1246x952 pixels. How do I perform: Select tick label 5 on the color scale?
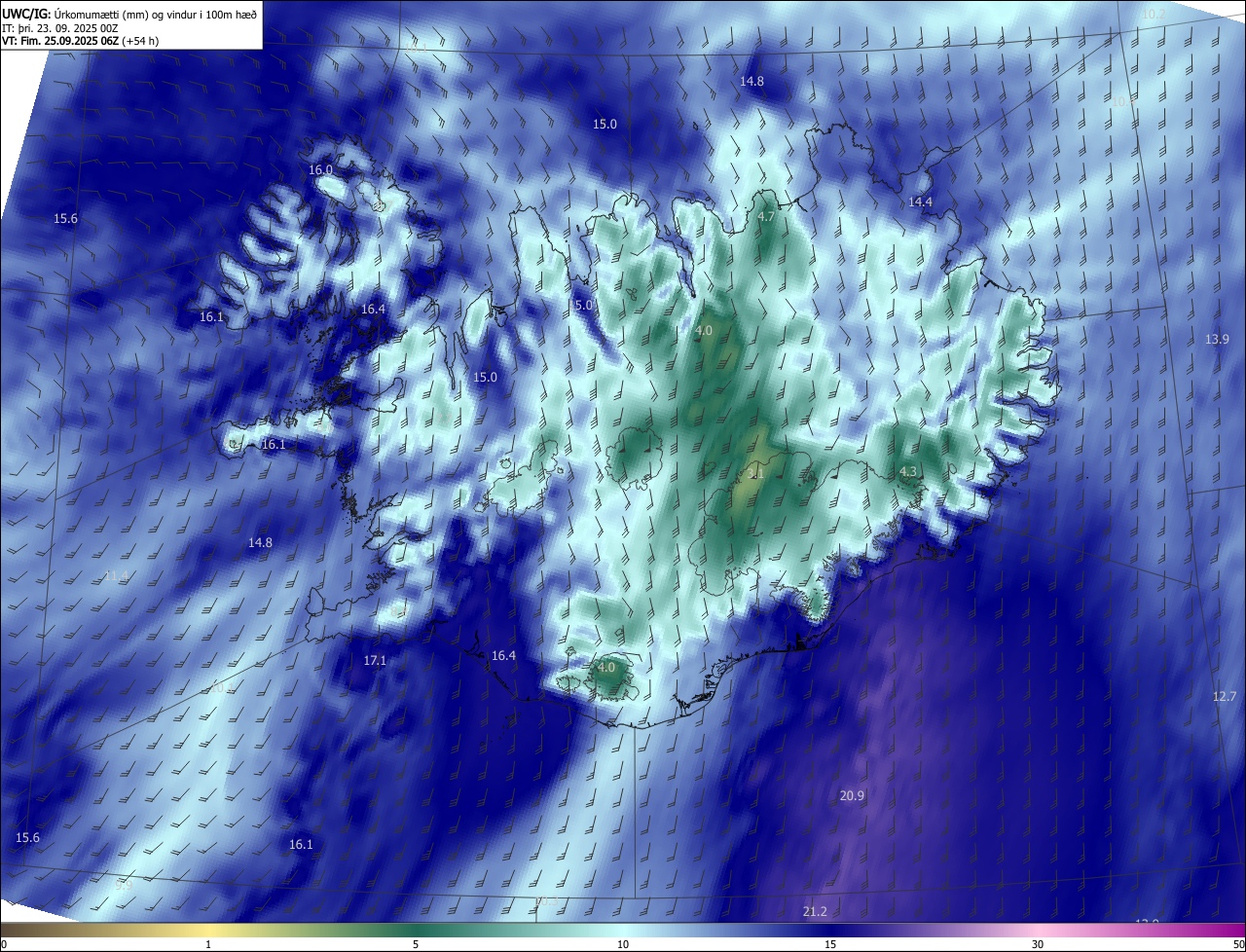(x=416, y=944)
